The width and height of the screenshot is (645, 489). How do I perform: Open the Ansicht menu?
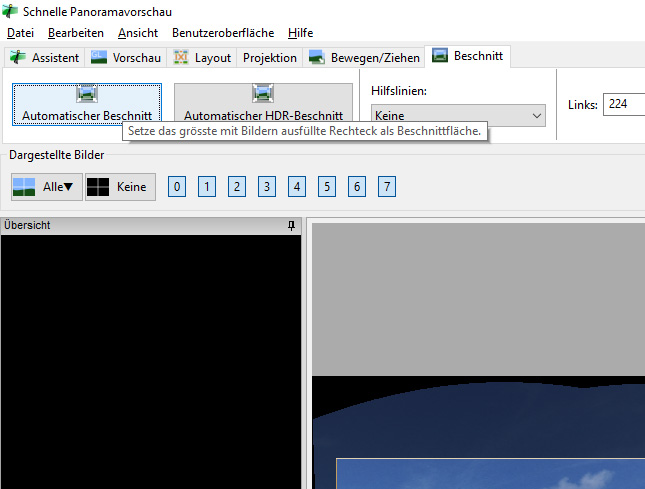[138, 33]
